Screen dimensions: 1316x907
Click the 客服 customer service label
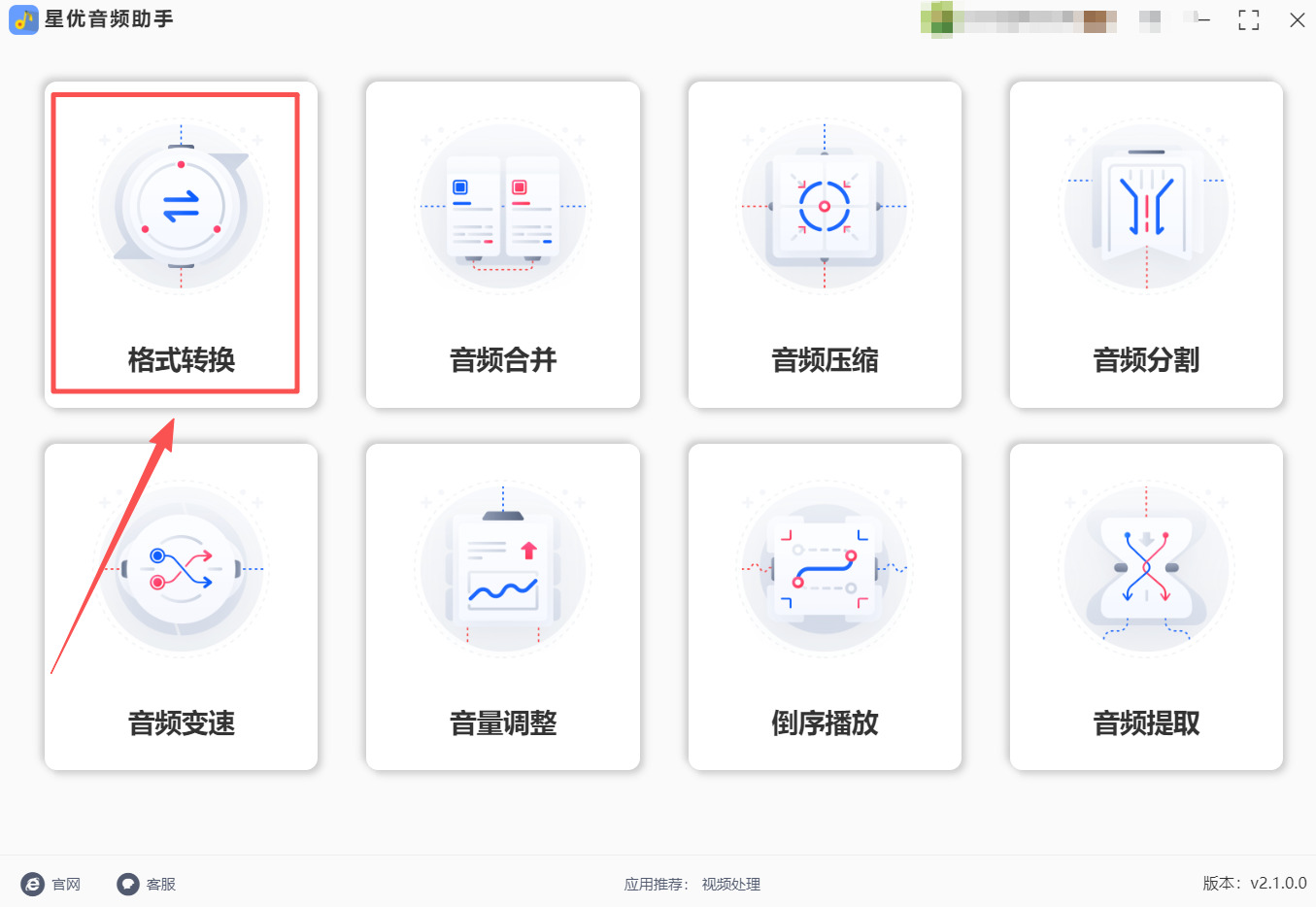pos(161,884)
